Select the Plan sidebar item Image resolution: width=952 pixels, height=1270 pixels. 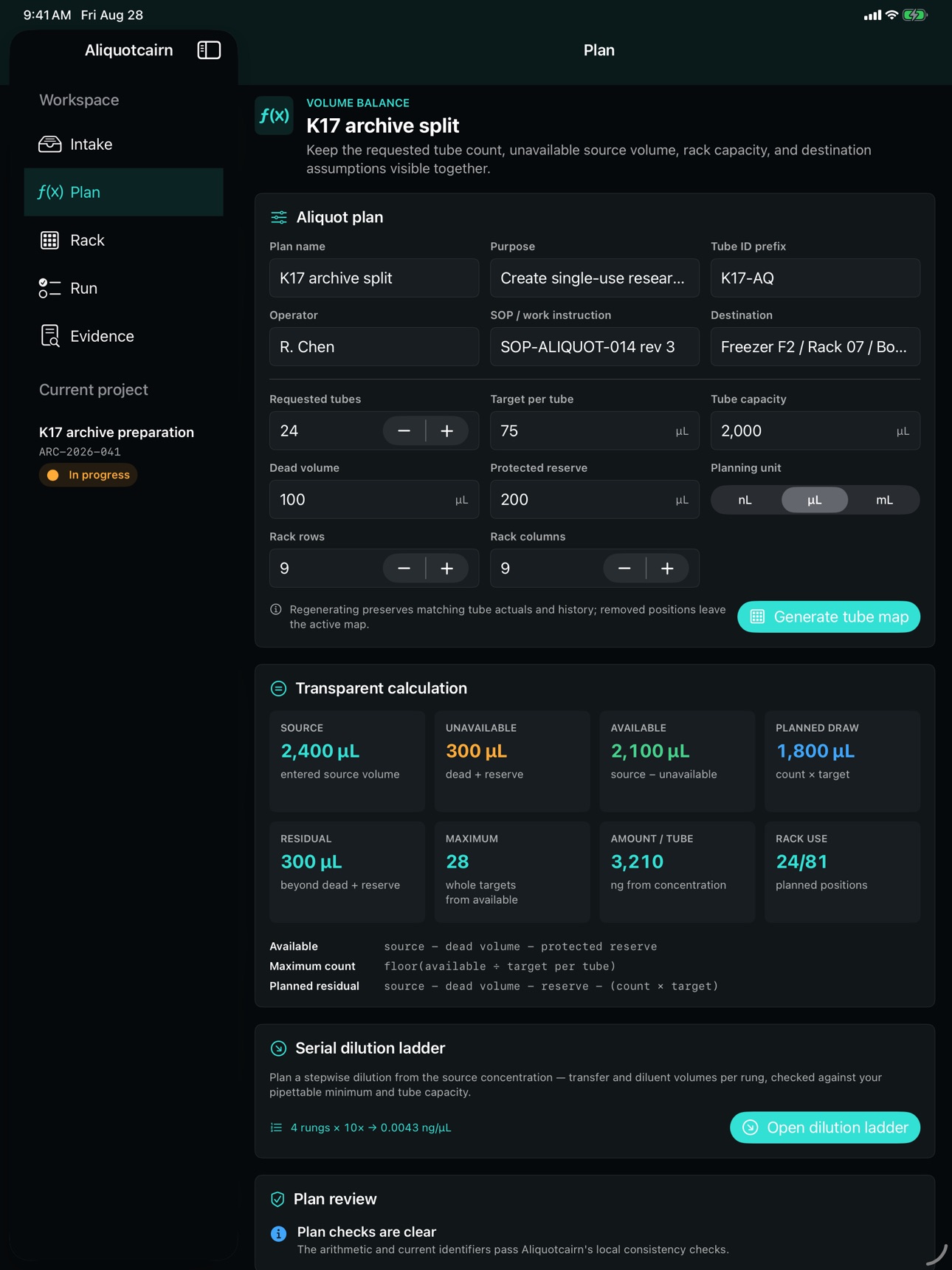pos(123,192)
